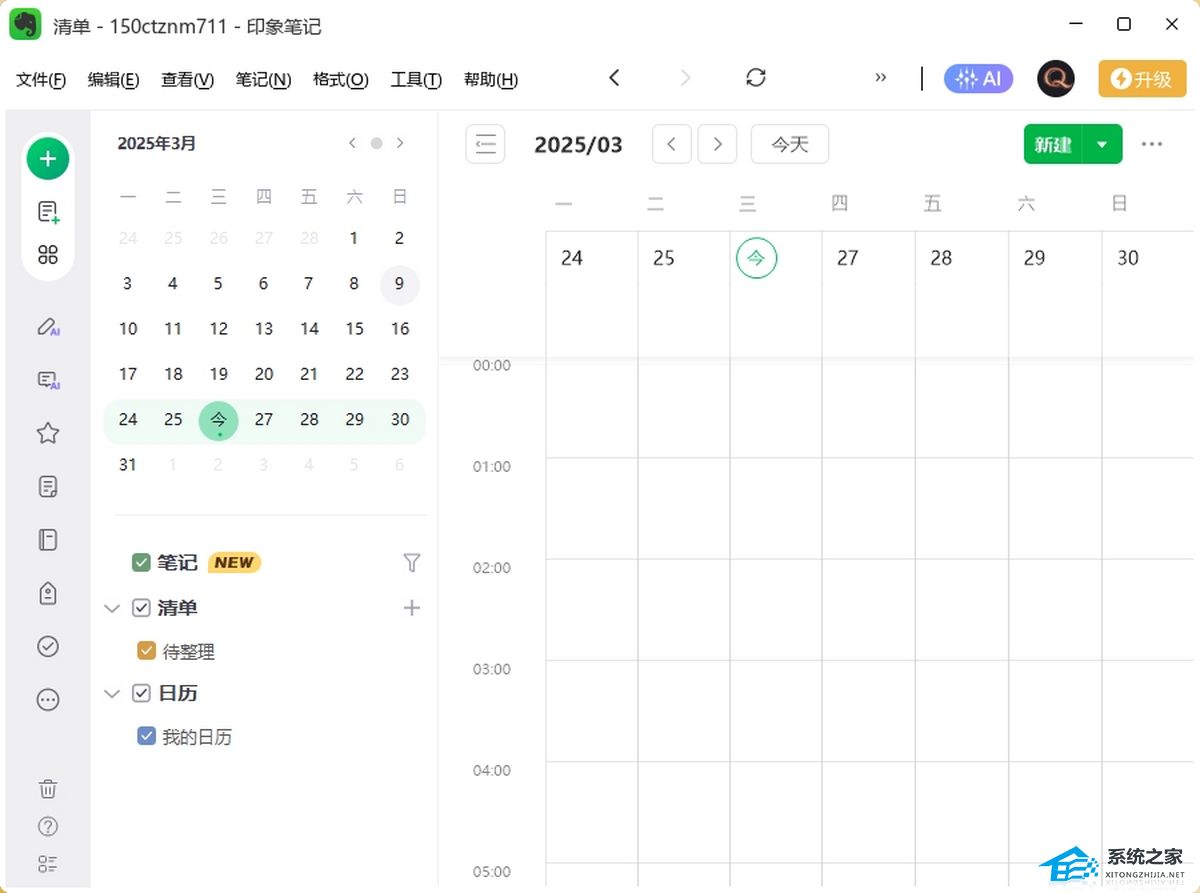This screenshot has width=1200, height=893.
Task: Click day 24 header in week view
Action: [x=571, y=258]
